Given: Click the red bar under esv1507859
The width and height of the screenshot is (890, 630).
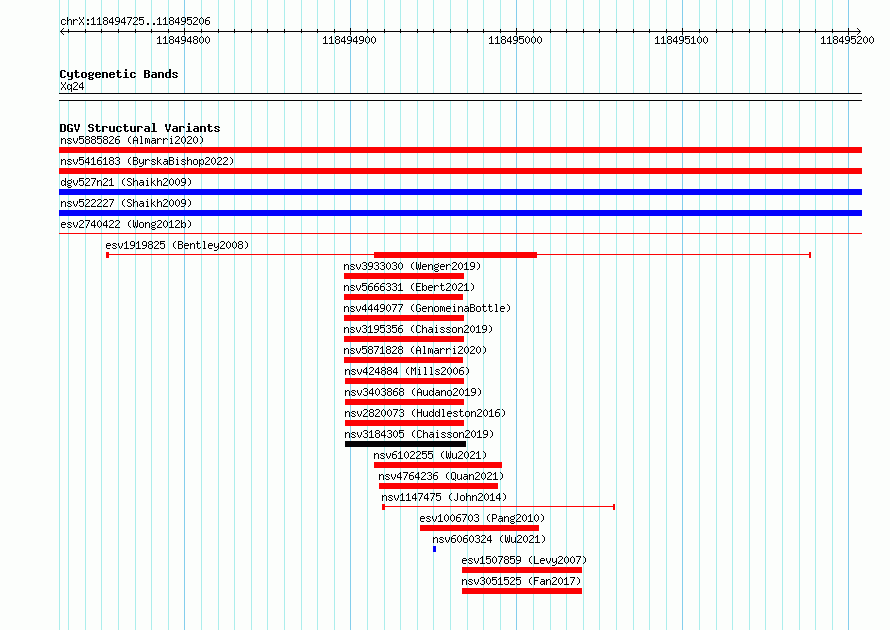Looking at the screenshot, I should tap(522, 570).
